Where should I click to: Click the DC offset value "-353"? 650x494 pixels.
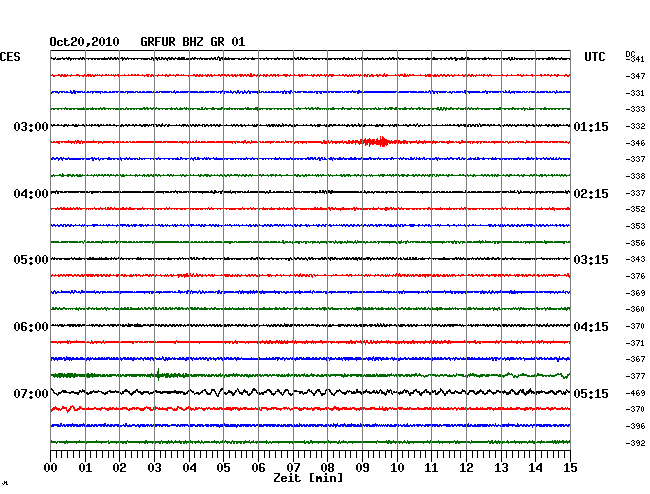point(635,226)
